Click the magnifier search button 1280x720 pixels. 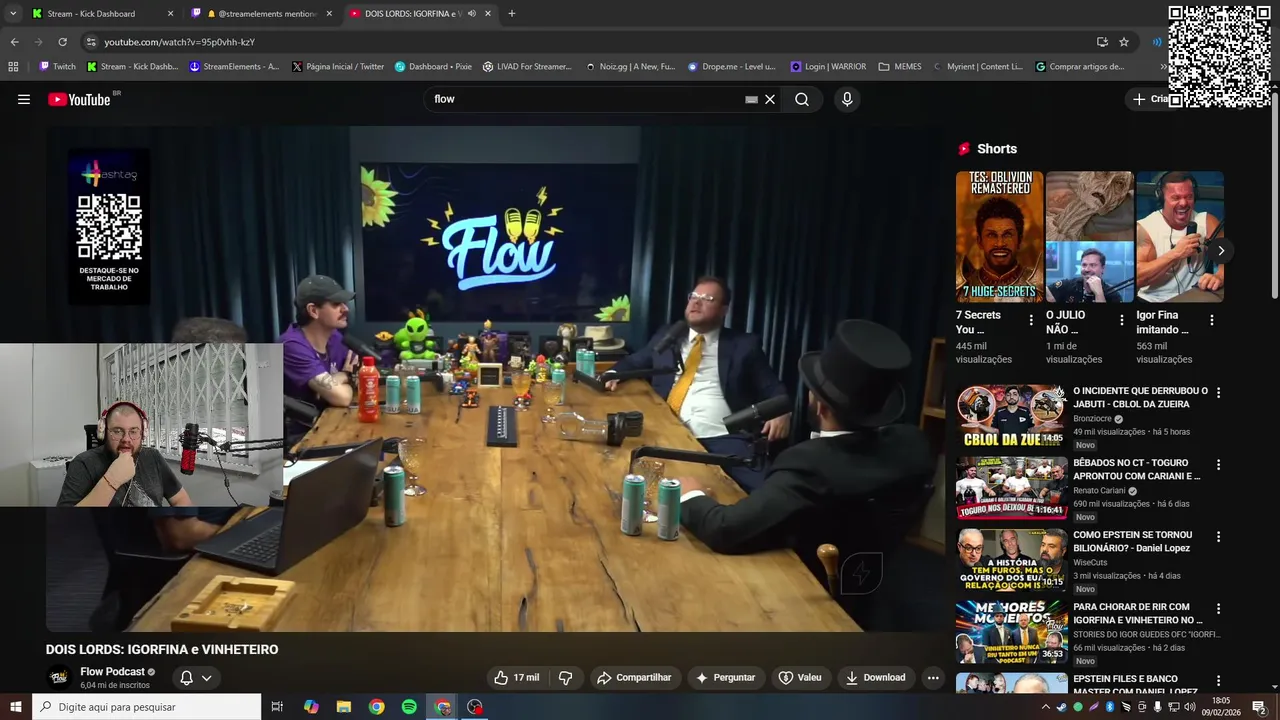802,99
